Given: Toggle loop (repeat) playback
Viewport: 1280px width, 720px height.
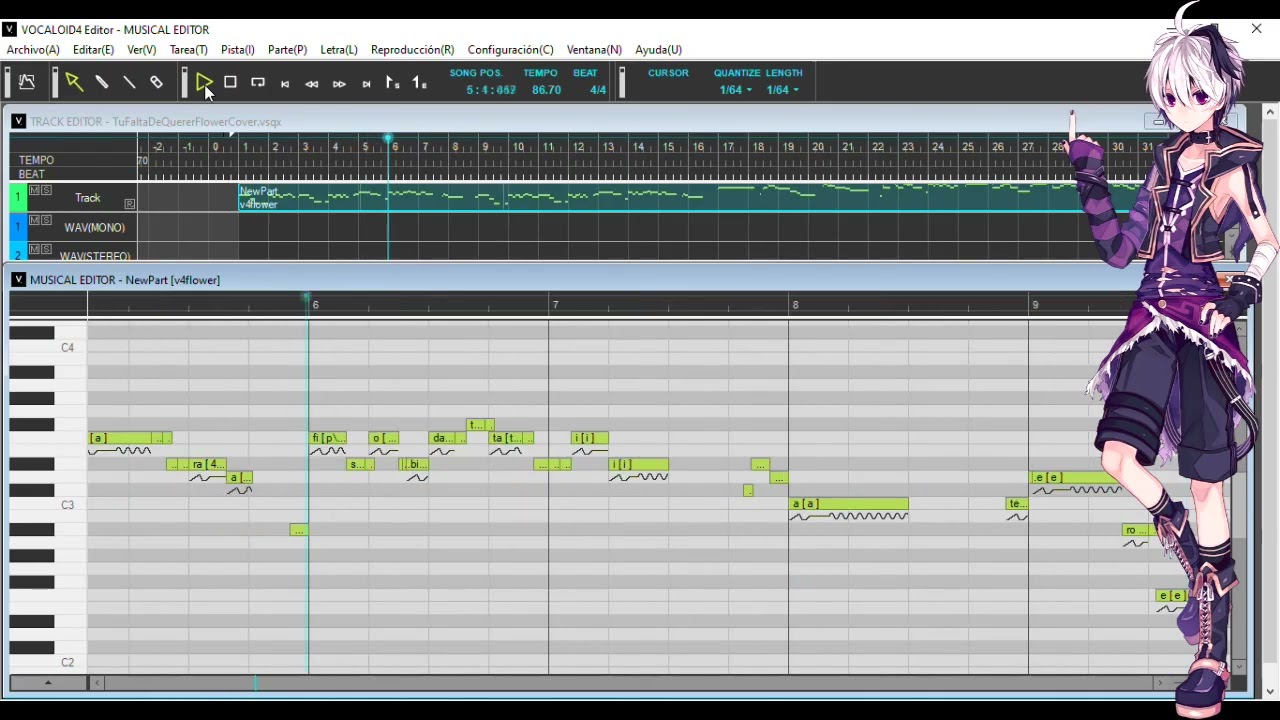Looking at the screenshot, I should tap(258, 83).
